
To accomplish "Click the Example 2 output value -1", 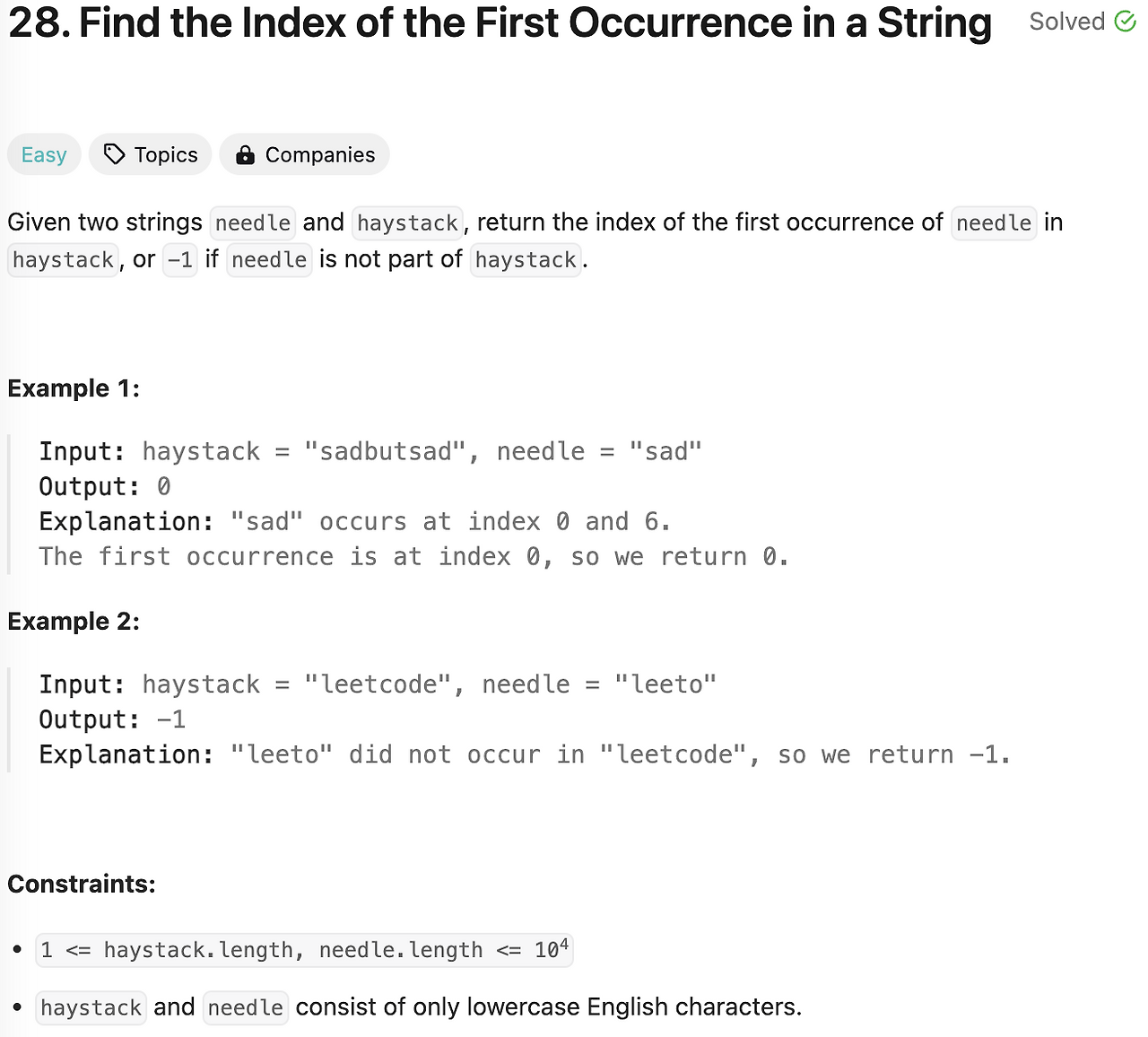I will point(172,719).
